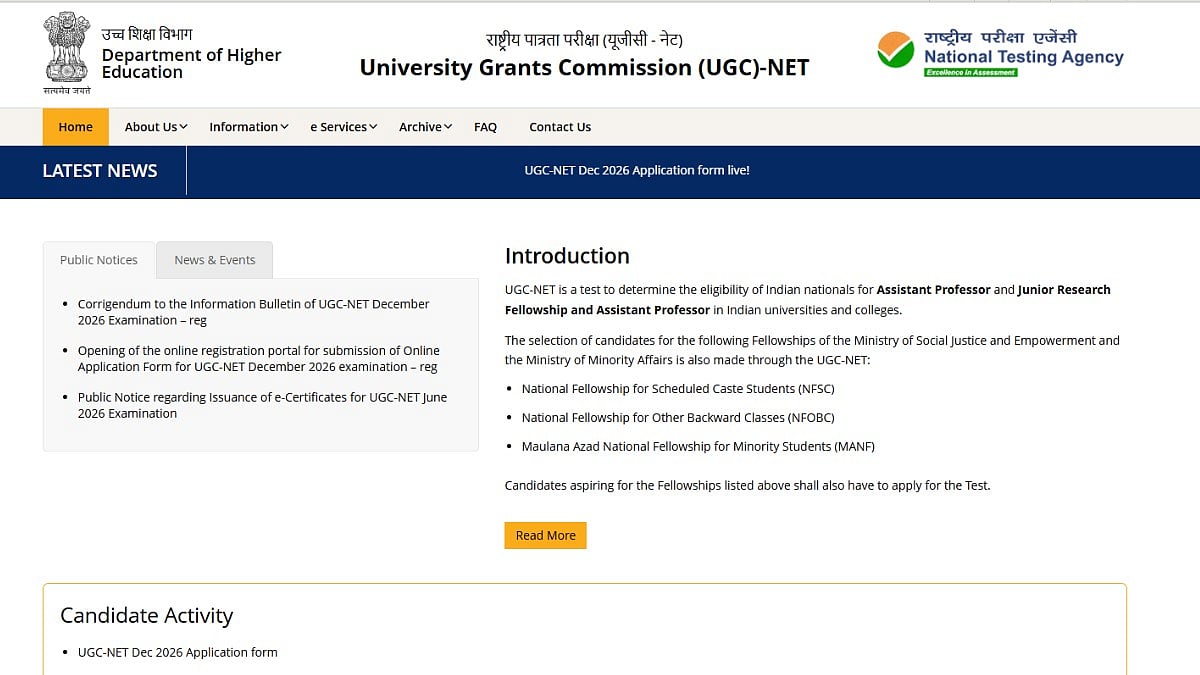Select the Public Notices tab
The width and height of the screenshot is (1200, 675).
(99, 260)
